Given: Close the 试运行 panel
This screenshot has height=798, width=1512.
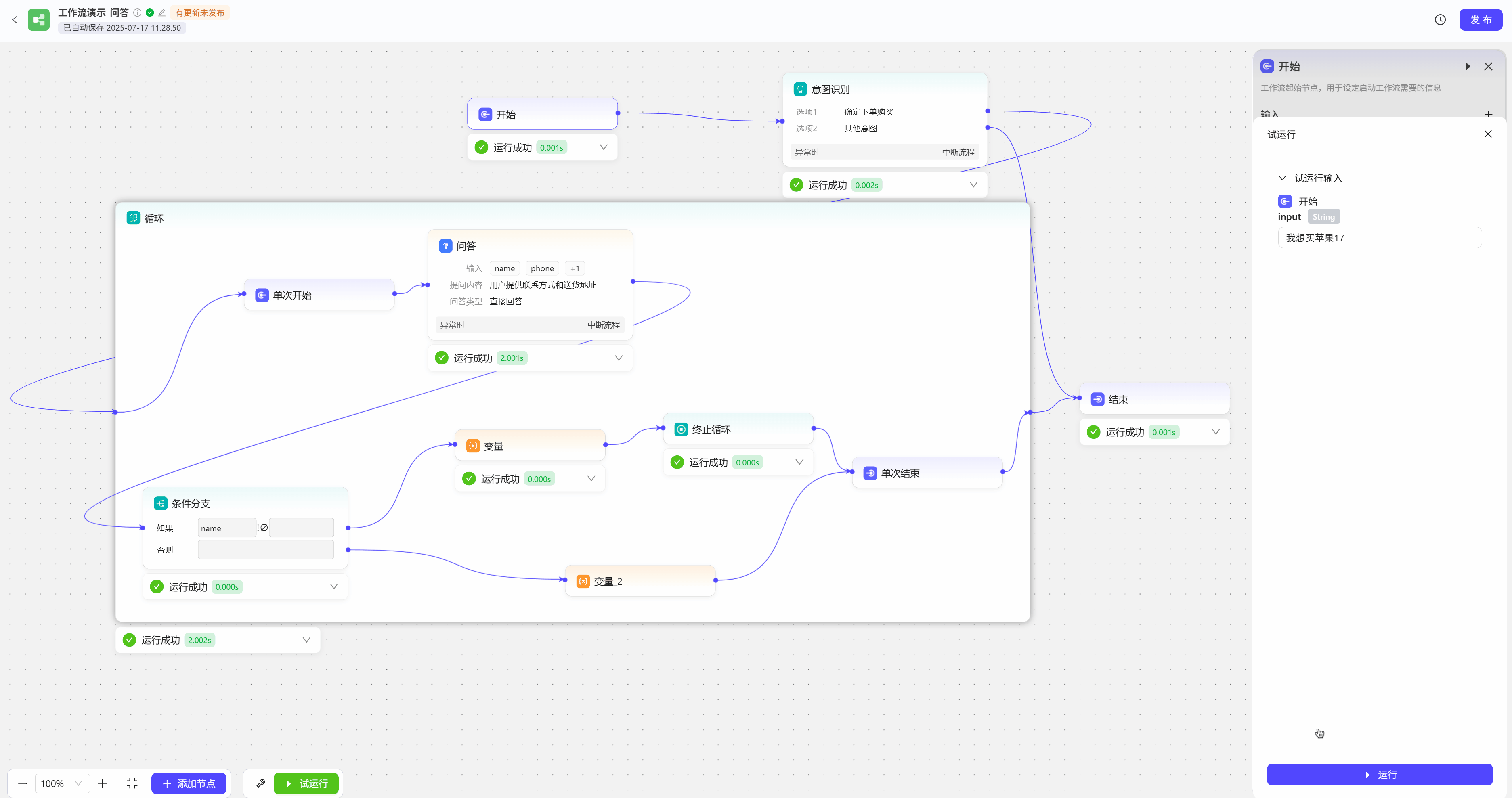Looking at the screenshot, I should [x=1487, y=134].
